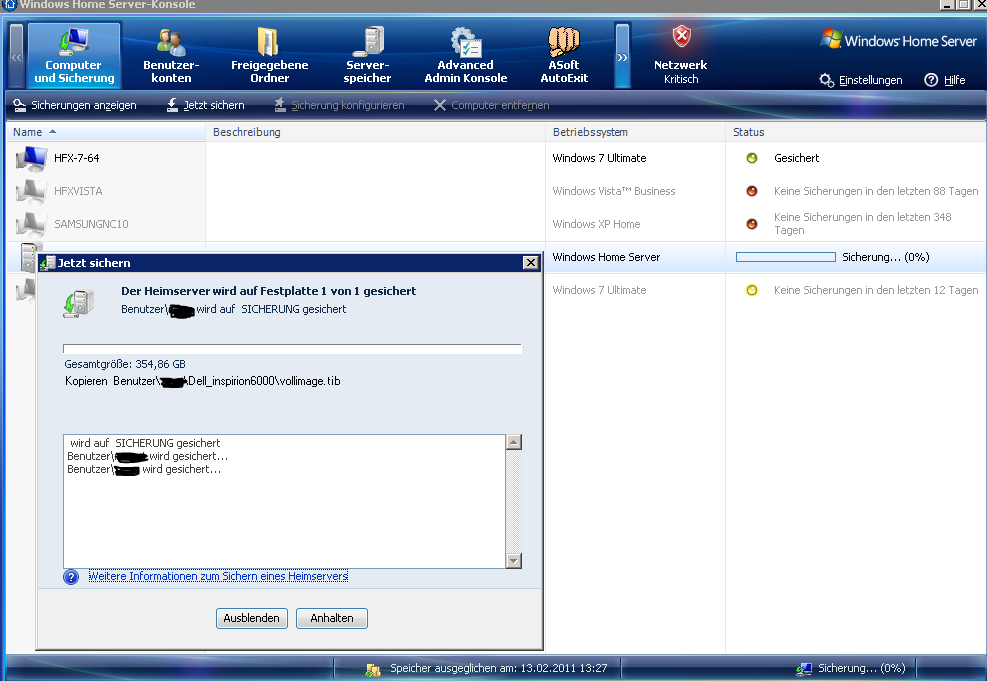The width and height of the screenshot is (987, 681).
Task: Click the Speicher ausgeglichen status bar icon
Action: pyautogui.click(x=373, y=670)
